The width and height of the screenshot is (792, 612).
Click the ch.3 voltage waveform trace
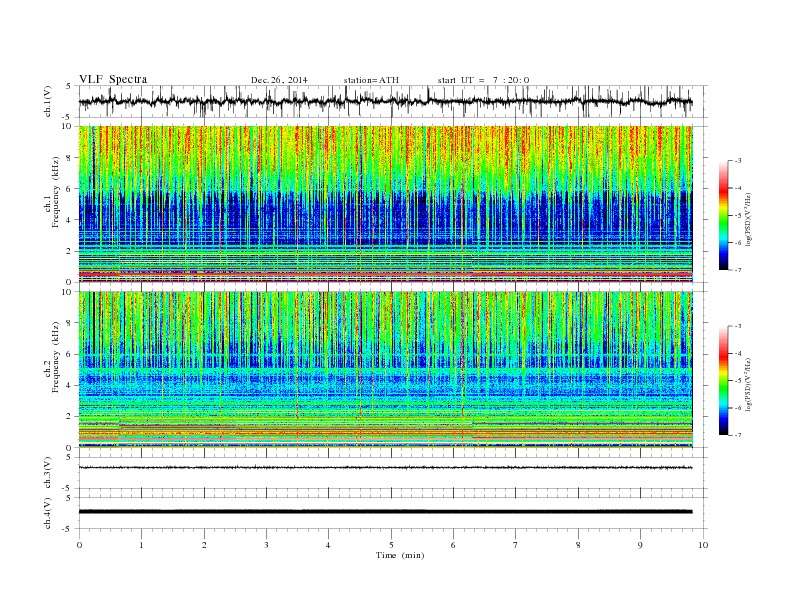click(x=385, y=468)
